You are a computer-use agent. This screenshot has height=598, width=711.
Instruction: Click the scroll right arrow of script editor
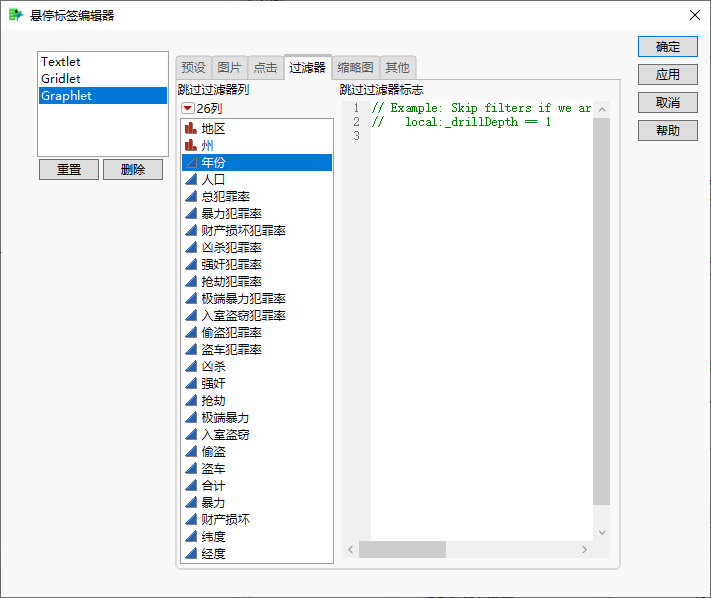[x=584, y=549]
